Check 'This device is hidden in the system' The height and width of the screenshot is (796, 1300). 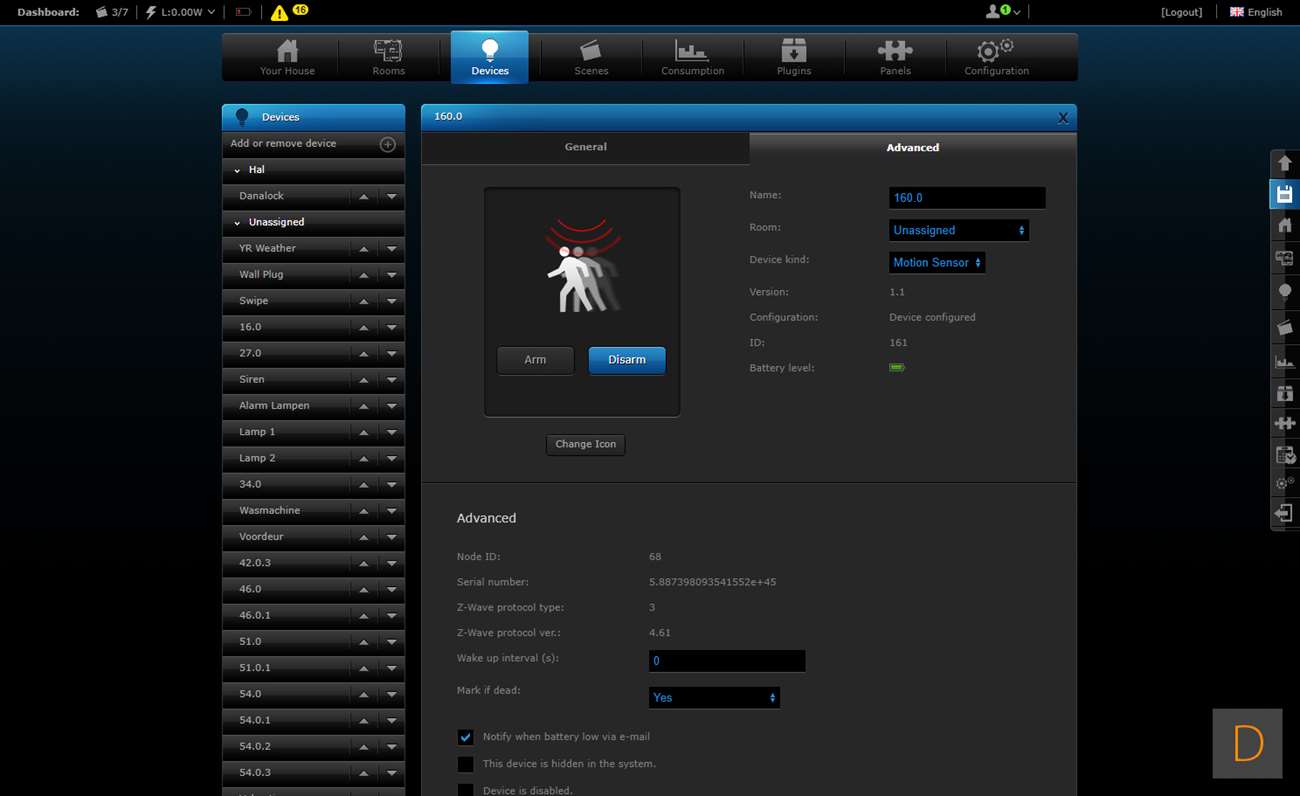[x=466, y=764]
